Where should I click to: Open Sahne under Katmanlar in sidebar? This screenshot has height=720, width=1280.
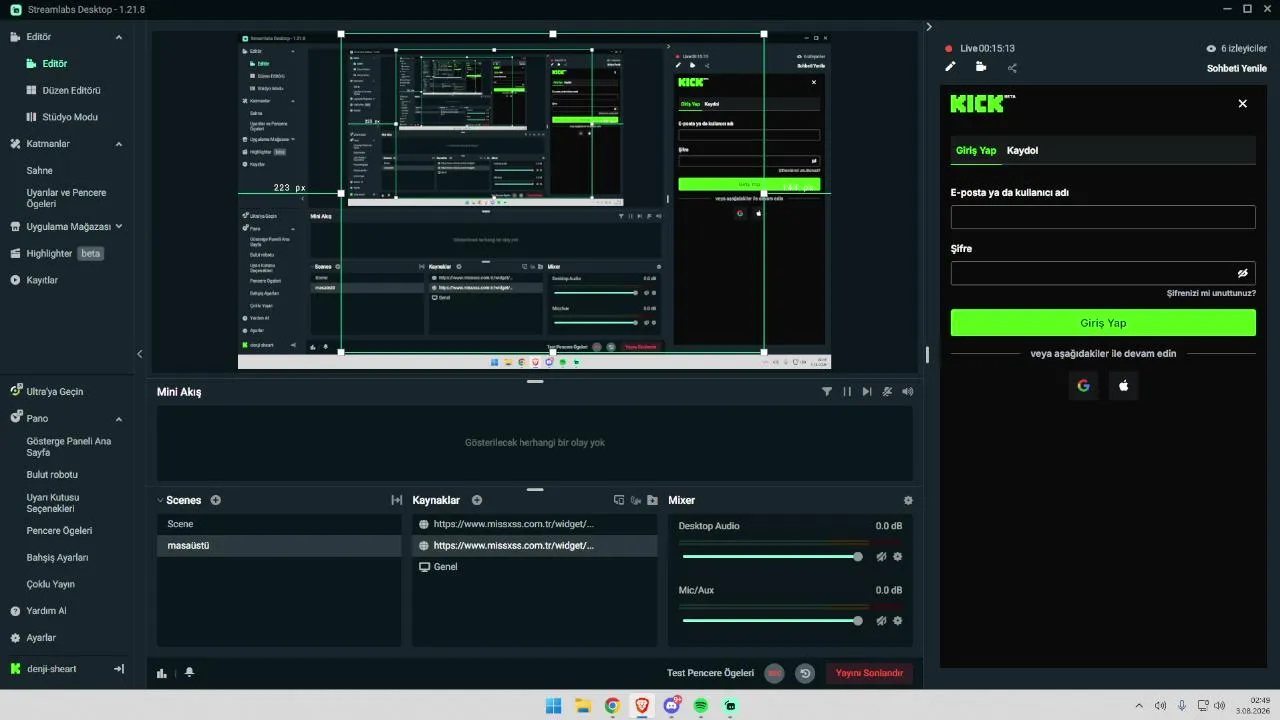(x=40, y=171)
